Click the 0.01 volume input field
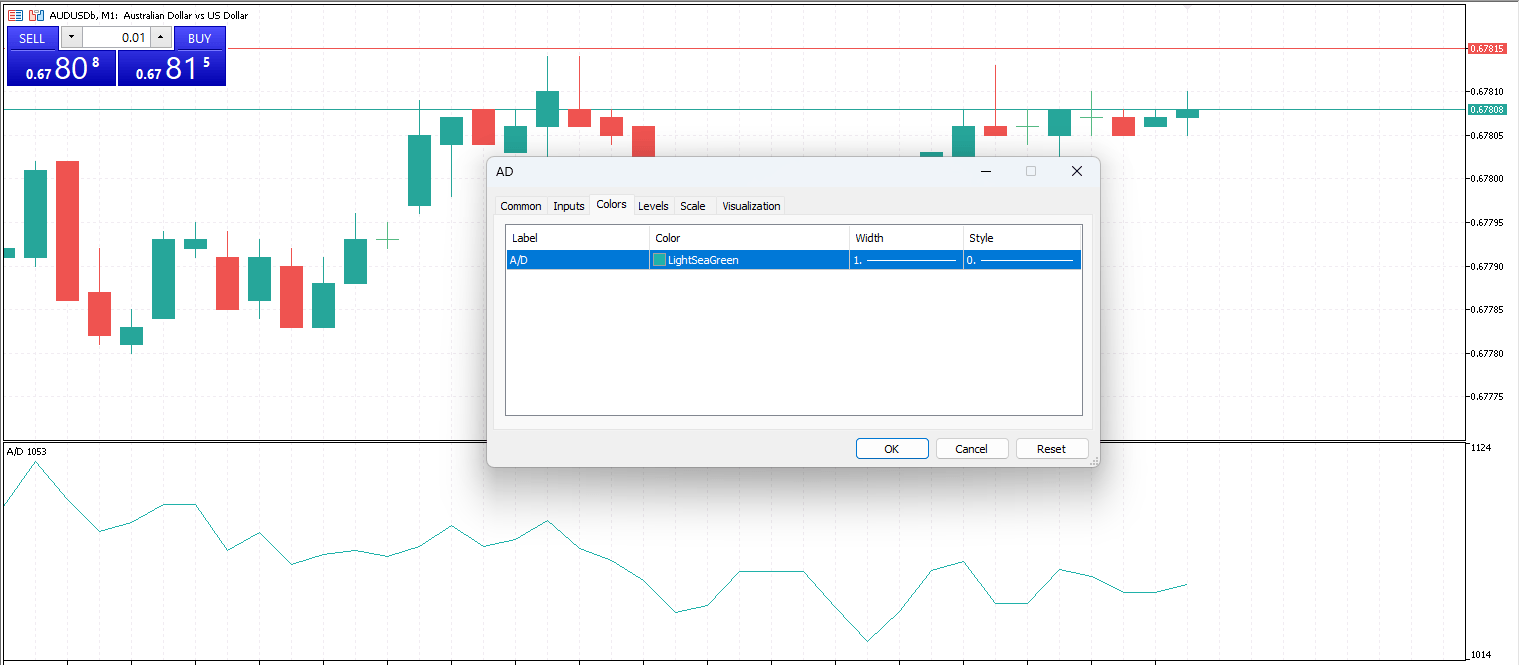Screen dimensions: 1519x665 coord(116,38)
